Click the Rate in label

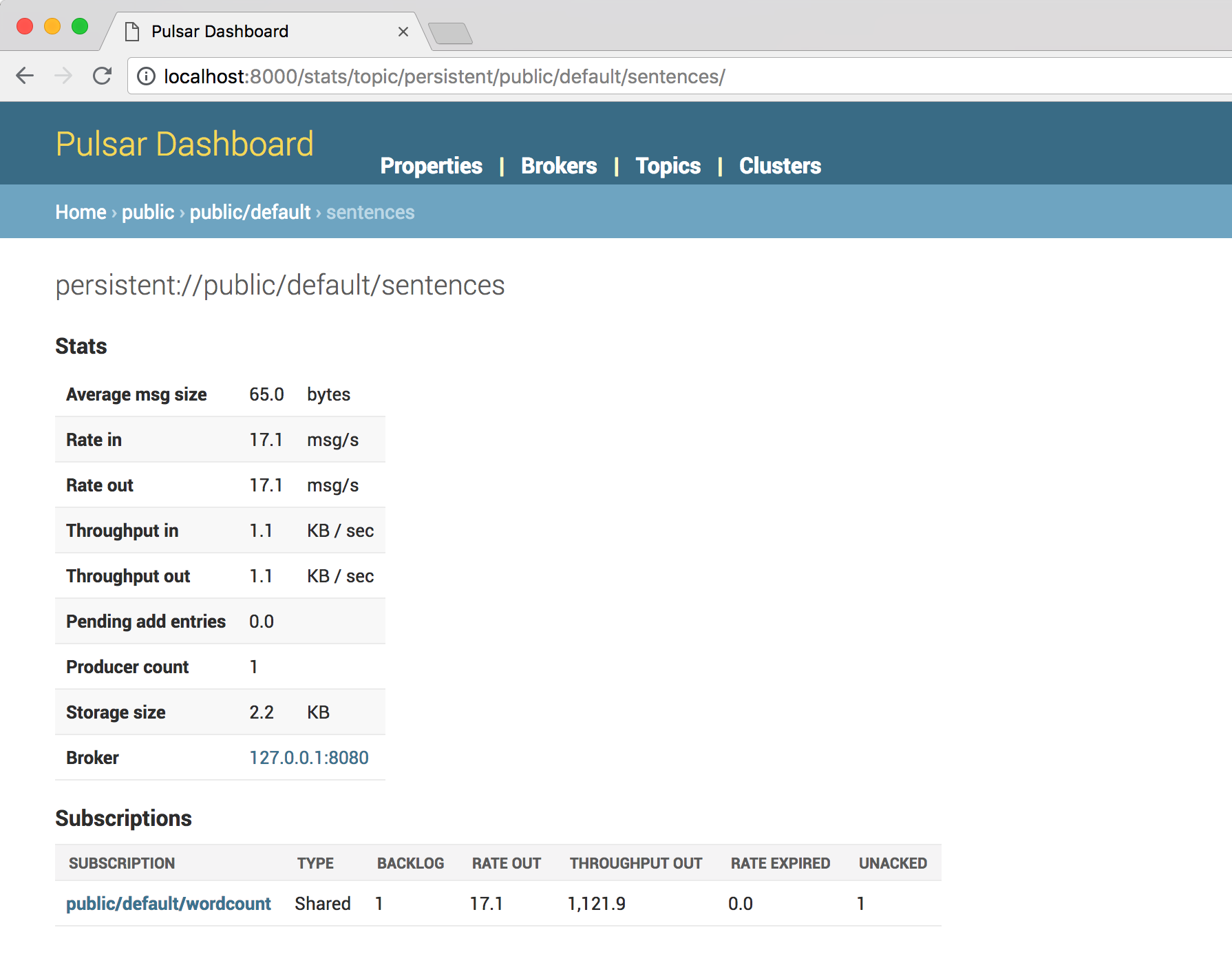(94, 440)
